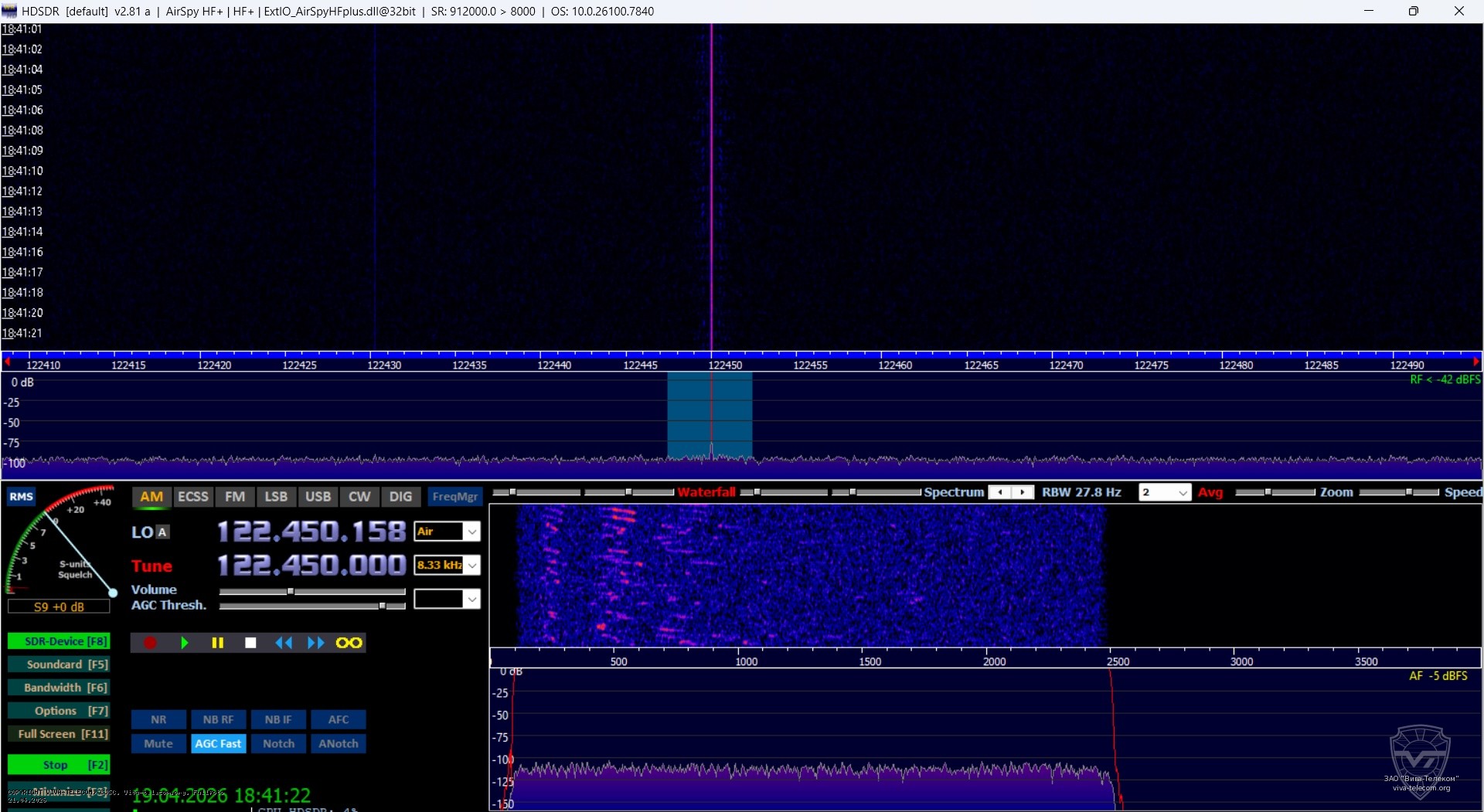Viewport: 1484px width, 812px height.
Task: Adjust the Volume slider
Action: [x=312, y=591]
